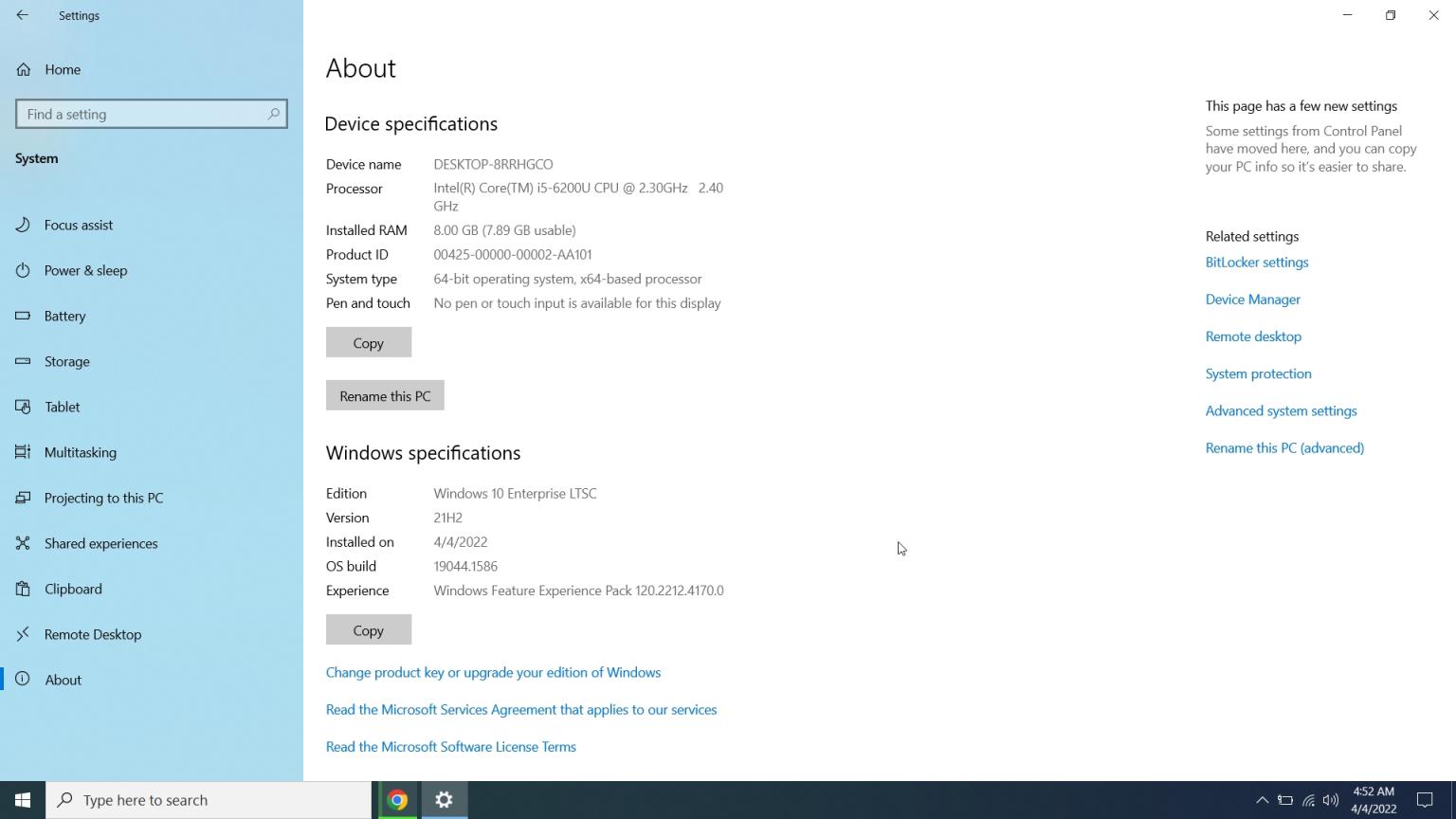Open Power & sleep settings

[x=85, y=270]
